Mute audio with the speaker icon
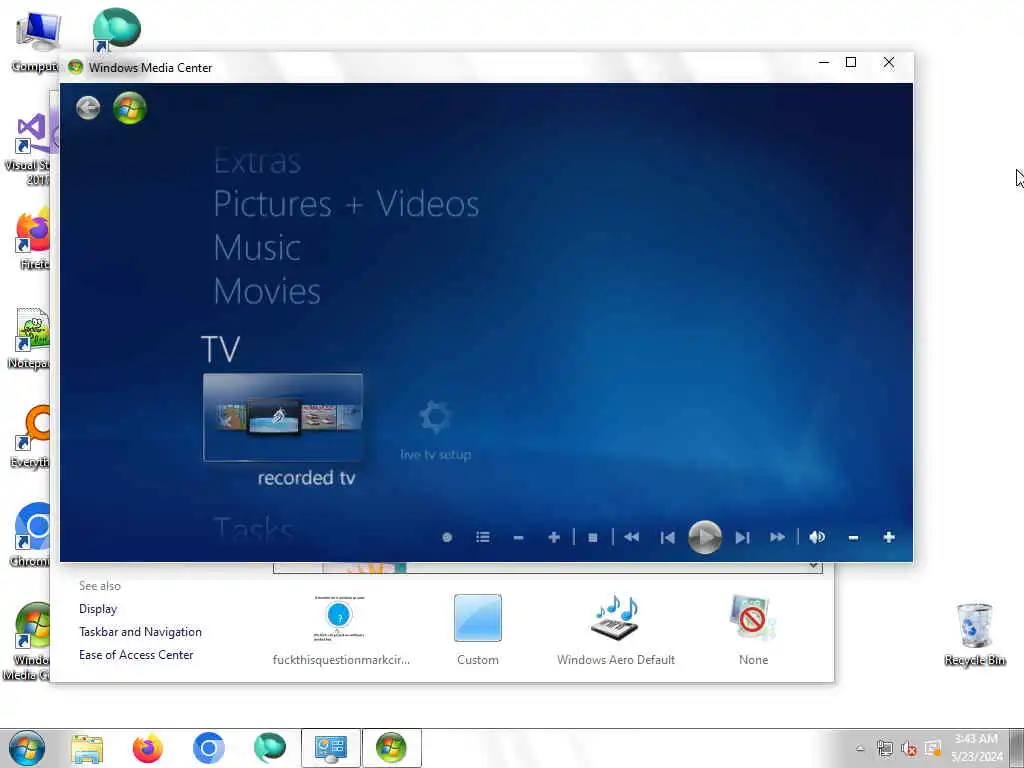The width and height of the screenshot is (1024, 768). coord(817,537)
